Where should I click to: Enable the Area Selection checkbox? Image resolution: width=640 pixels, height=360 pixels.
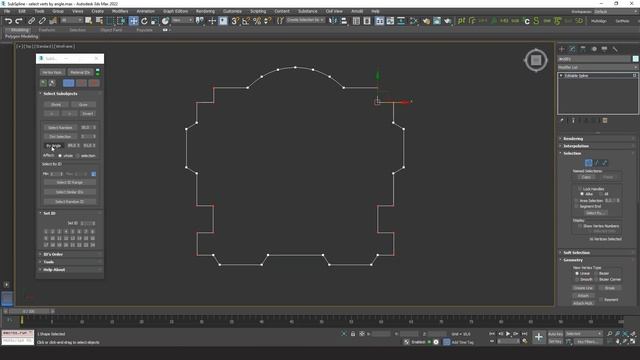coord(576,200)
